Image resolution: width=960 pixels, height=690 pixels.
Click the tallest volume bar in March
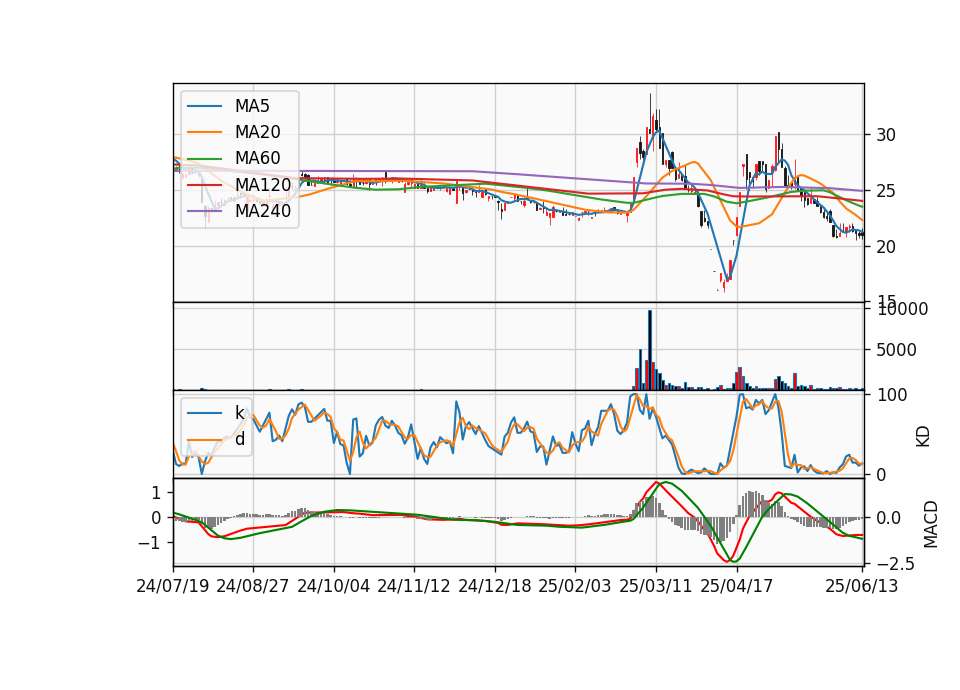tap(650, 350)
